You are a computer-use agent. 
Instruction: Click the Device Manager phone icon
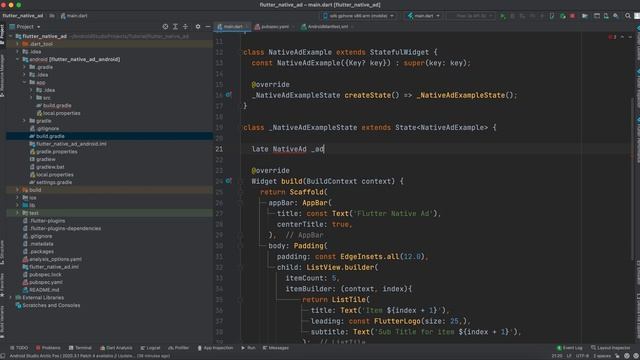click(x=606, y=16)
